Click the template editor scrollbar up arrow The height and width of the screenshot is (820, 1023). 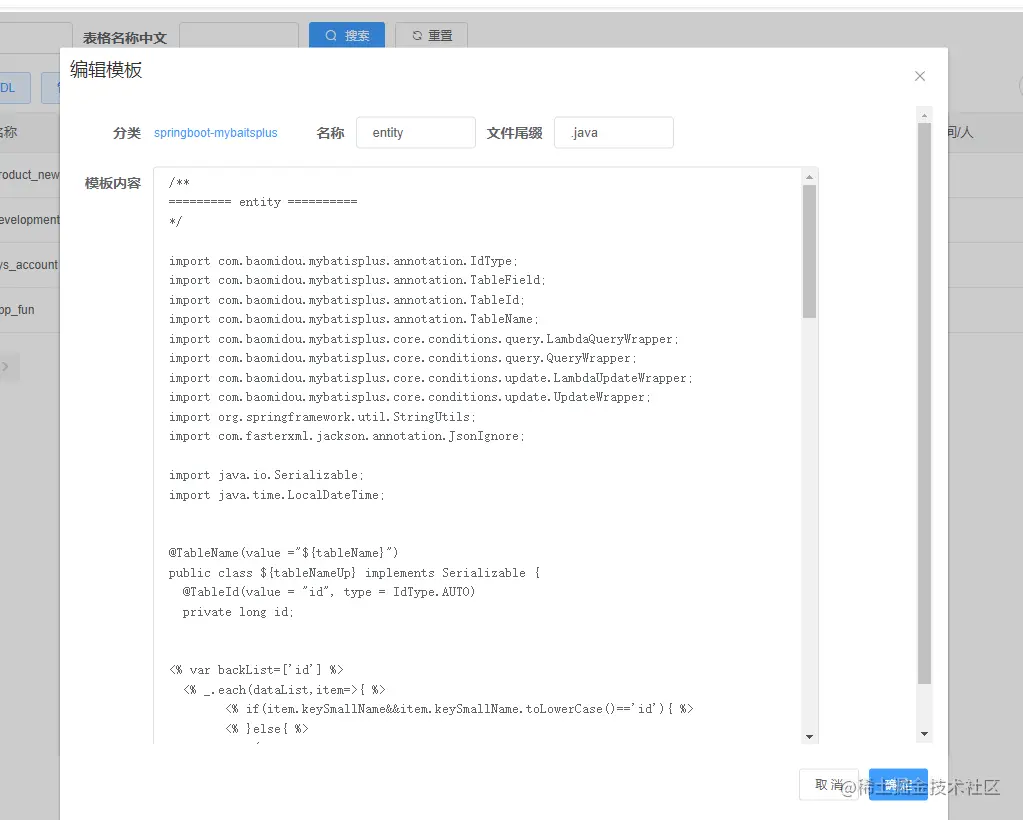pos(809,177)
